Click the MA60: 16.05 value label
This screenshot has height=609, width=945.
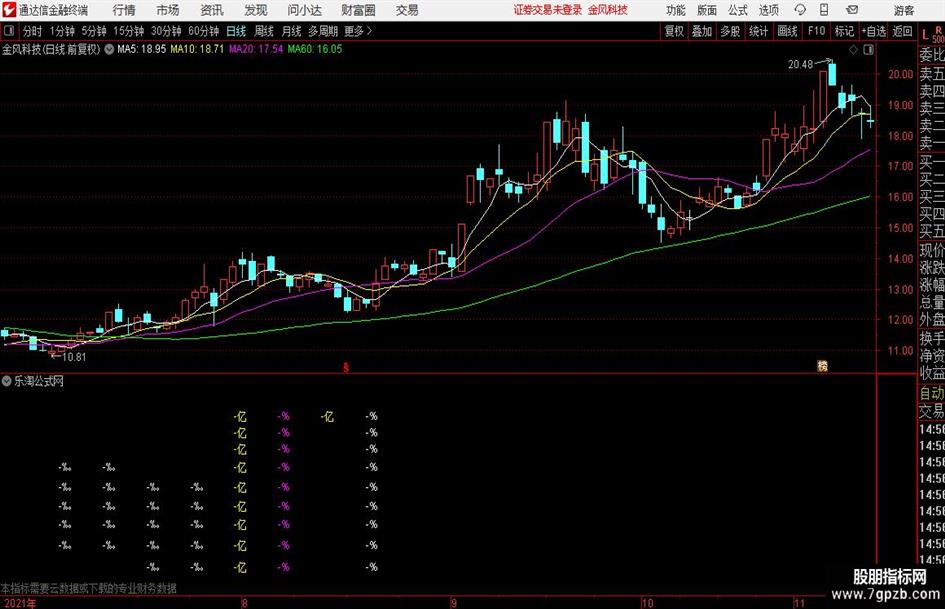315,49
